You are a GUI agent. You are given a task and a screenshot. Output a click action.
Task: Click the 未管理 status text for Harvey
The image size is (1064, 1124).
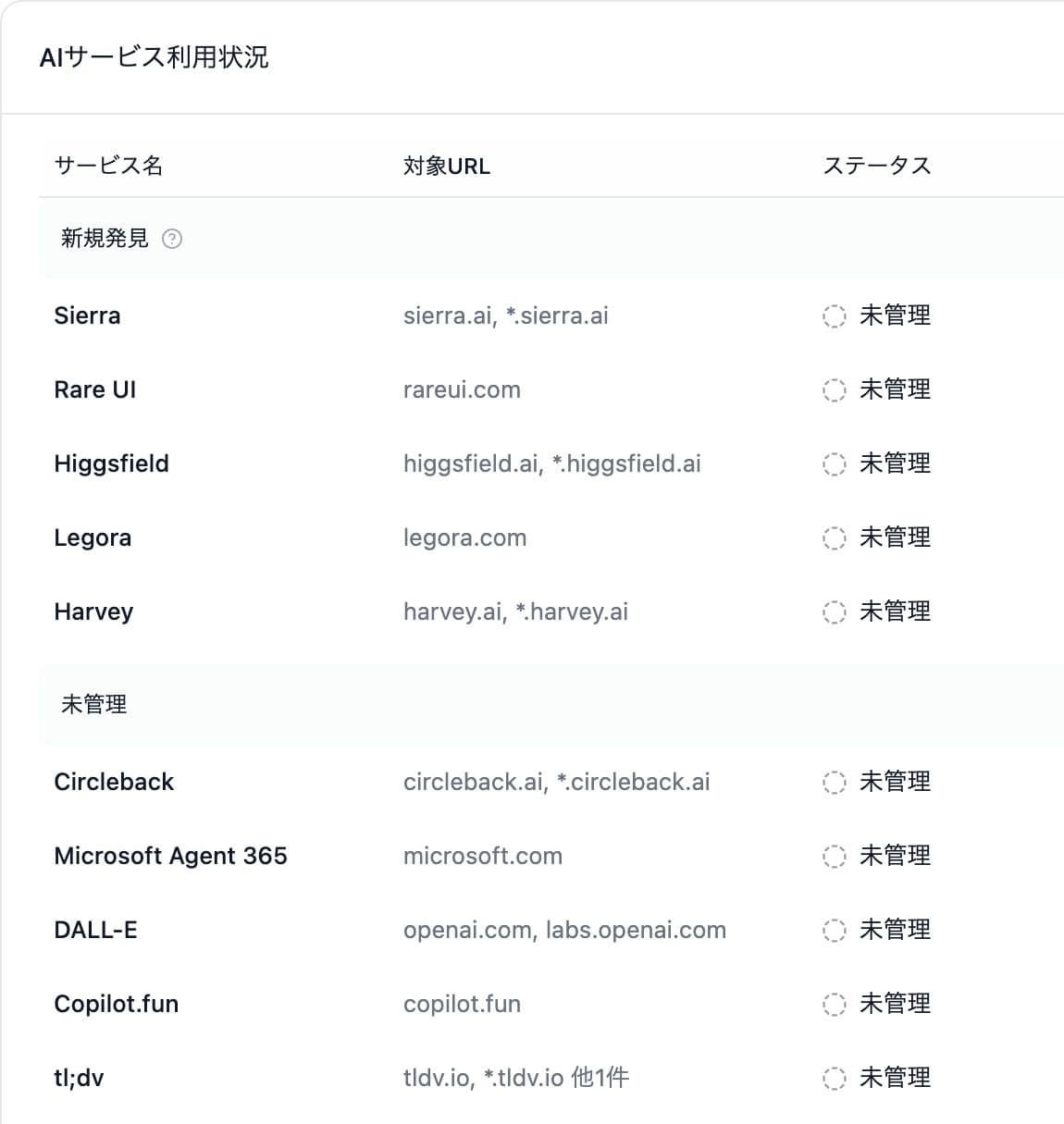(x=896, y=611)
